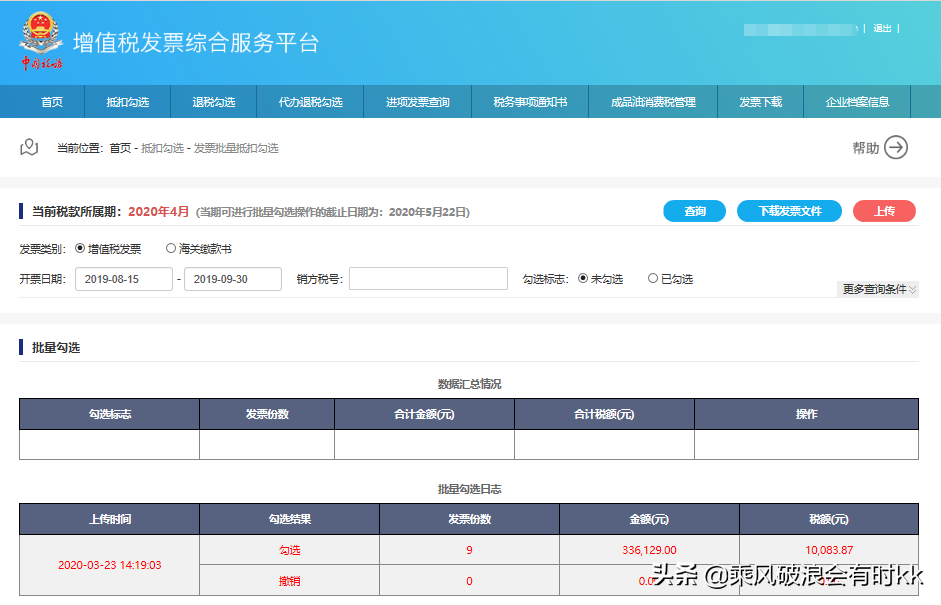Click the 销方税号 input field
Viewport: 941px width, 605px height.
coord(428,278)
